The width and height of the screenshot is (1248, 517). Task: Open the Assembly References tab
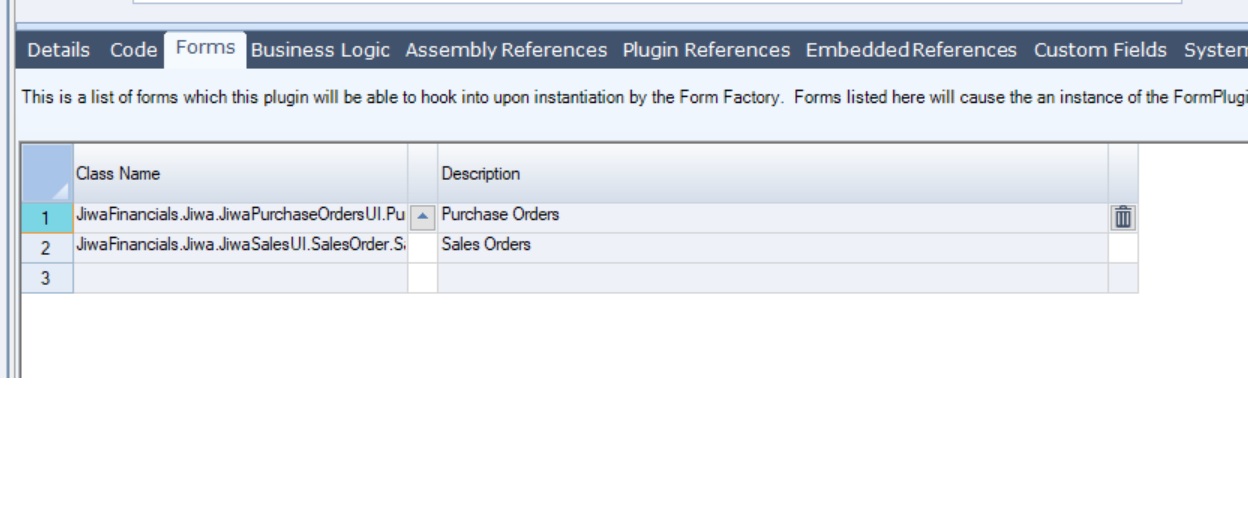(506, 50)
